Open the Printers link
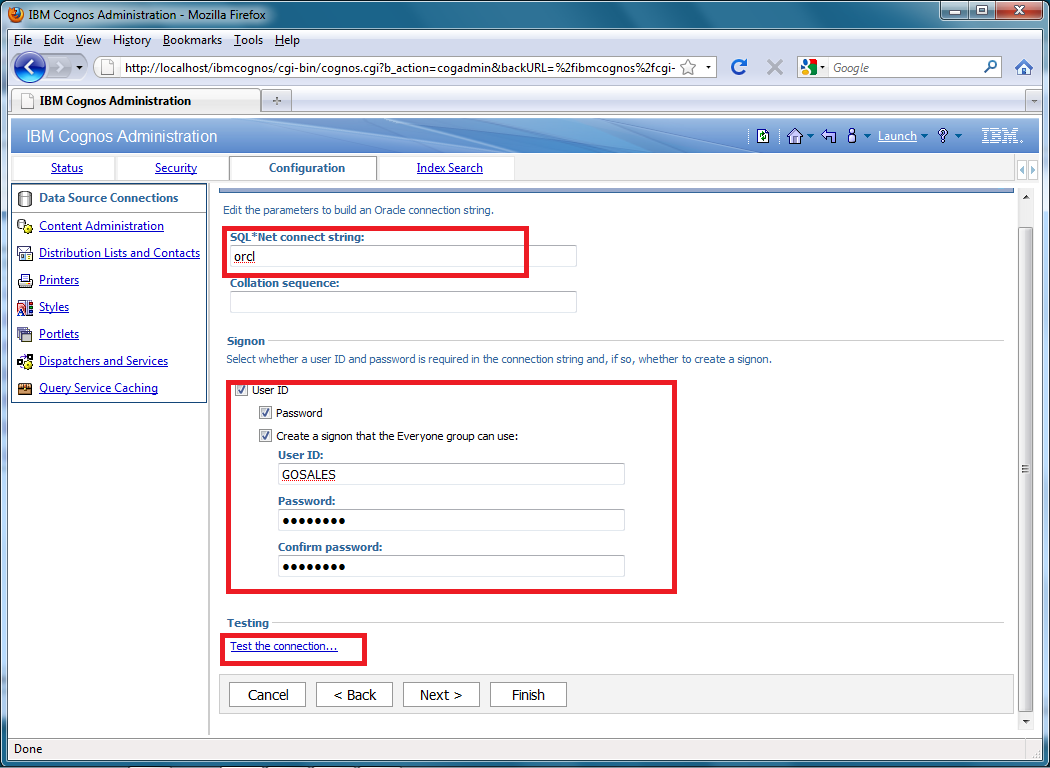The image size is (1050, 768). coord(59,280)
